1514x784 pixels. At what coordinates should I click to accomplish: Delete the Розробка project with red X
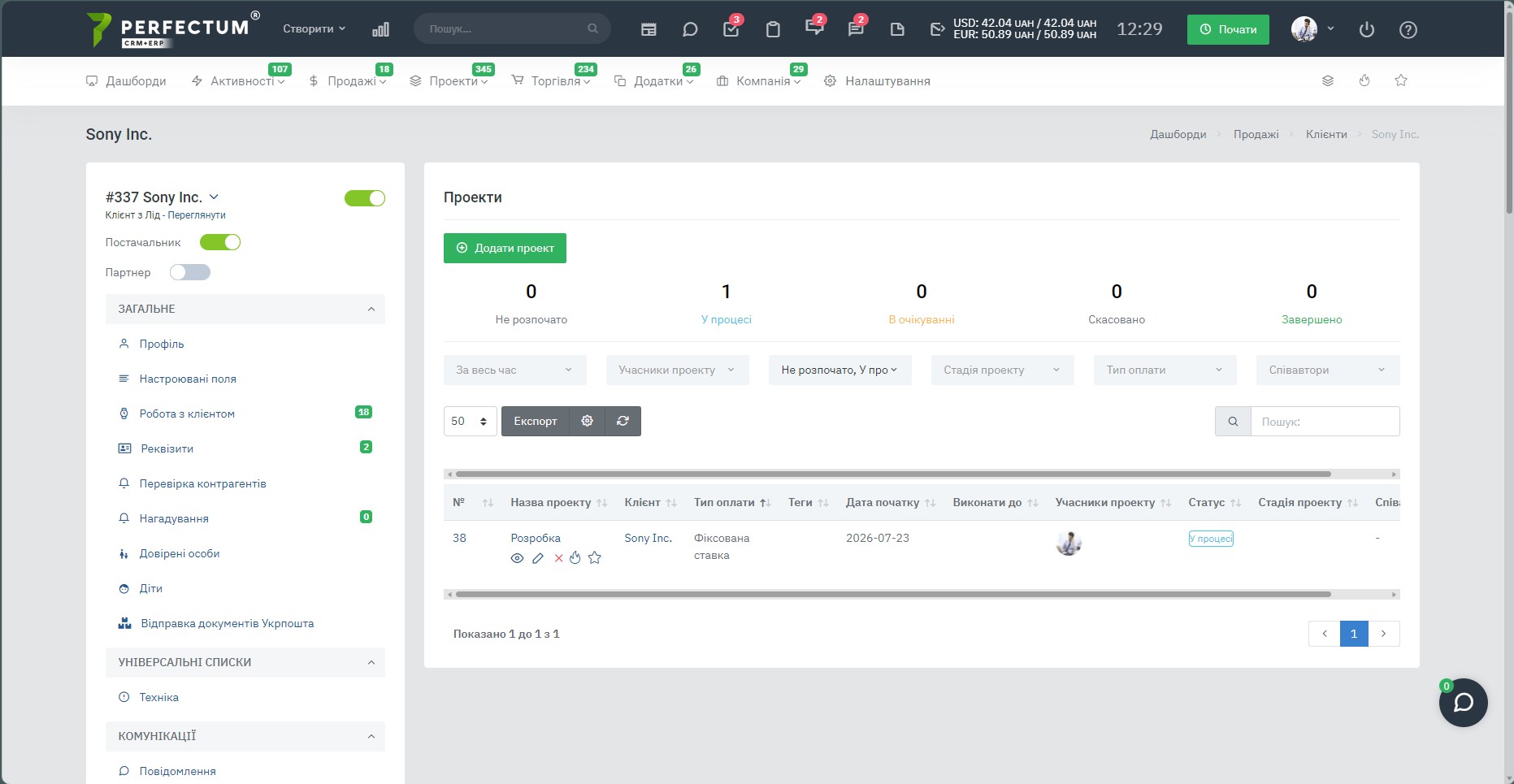[558, 558]
